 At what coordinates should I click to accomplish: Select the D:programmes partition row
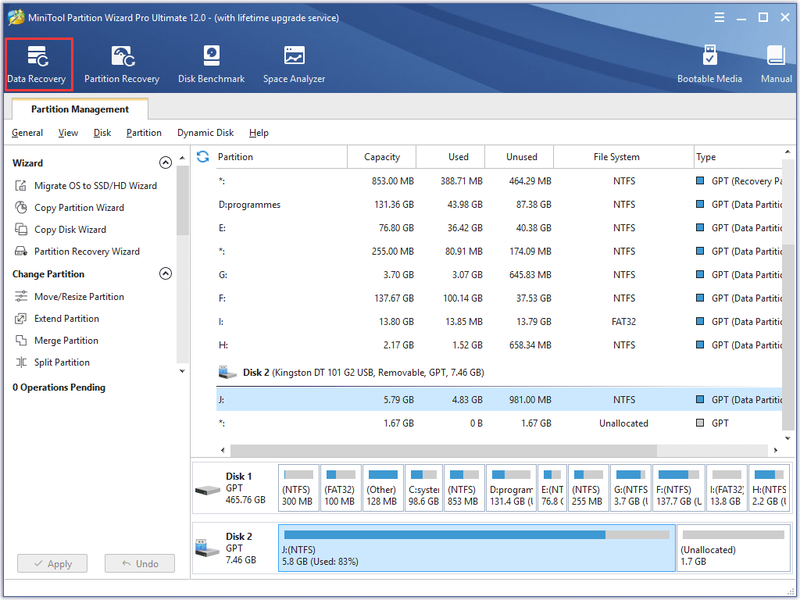[499, 205]
